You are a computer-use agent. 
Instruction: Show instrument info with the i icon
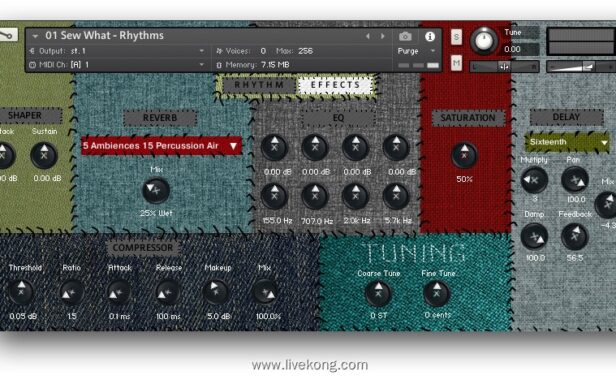click(430, 37)
